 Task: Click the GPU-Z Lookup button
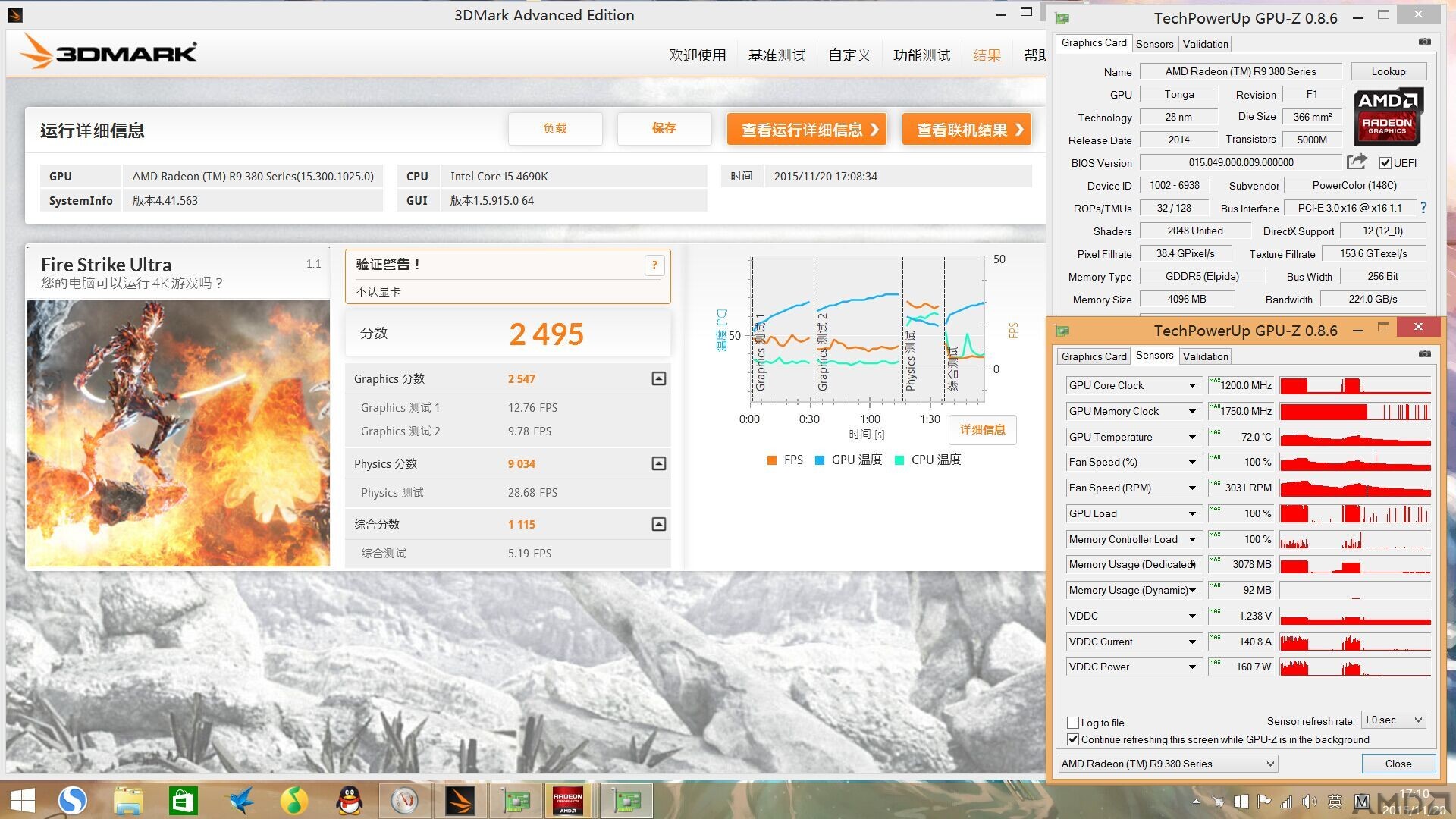point(1389,71)
